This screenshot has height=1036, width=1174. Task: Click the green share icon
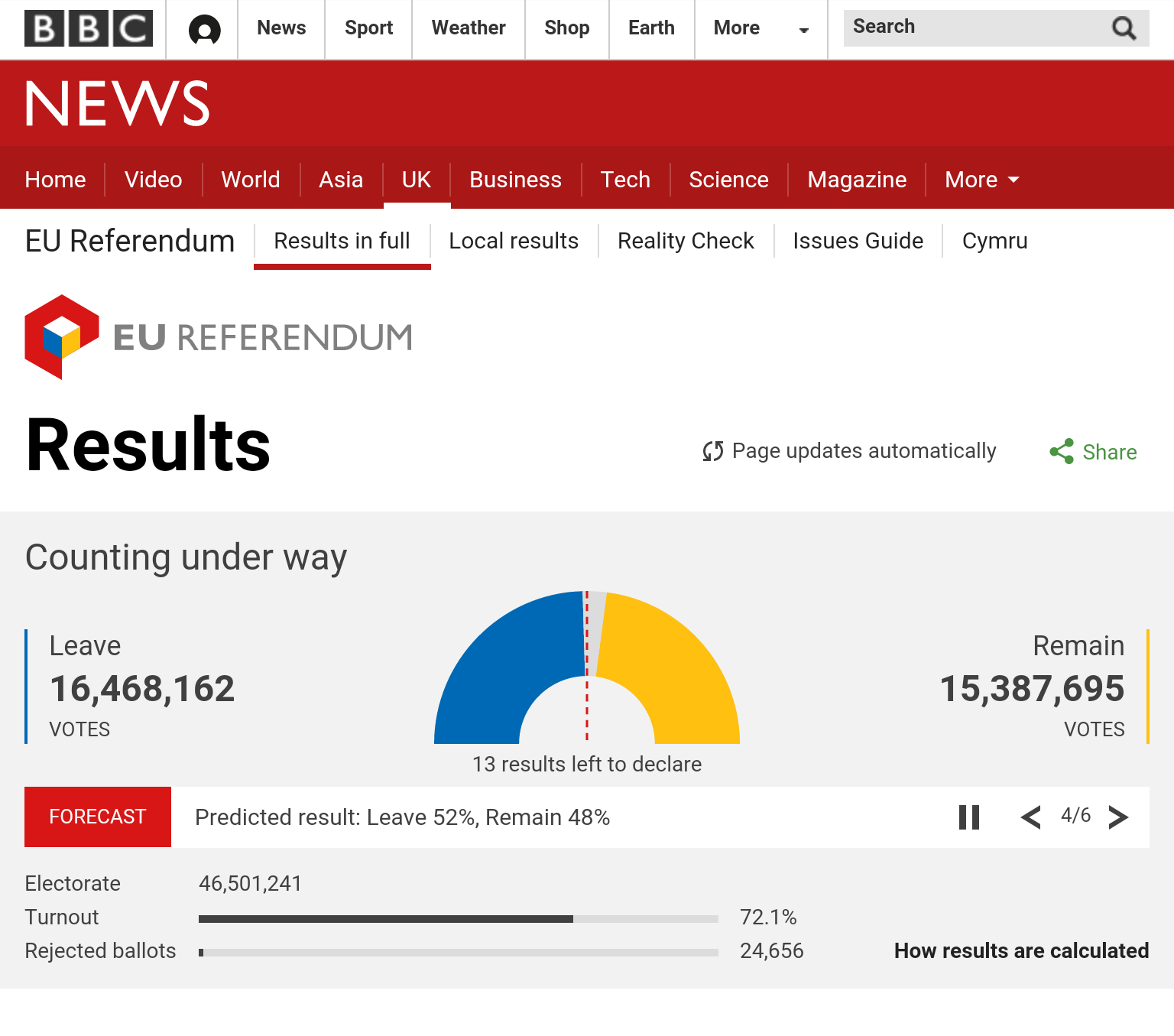[x=1062, y=451]
